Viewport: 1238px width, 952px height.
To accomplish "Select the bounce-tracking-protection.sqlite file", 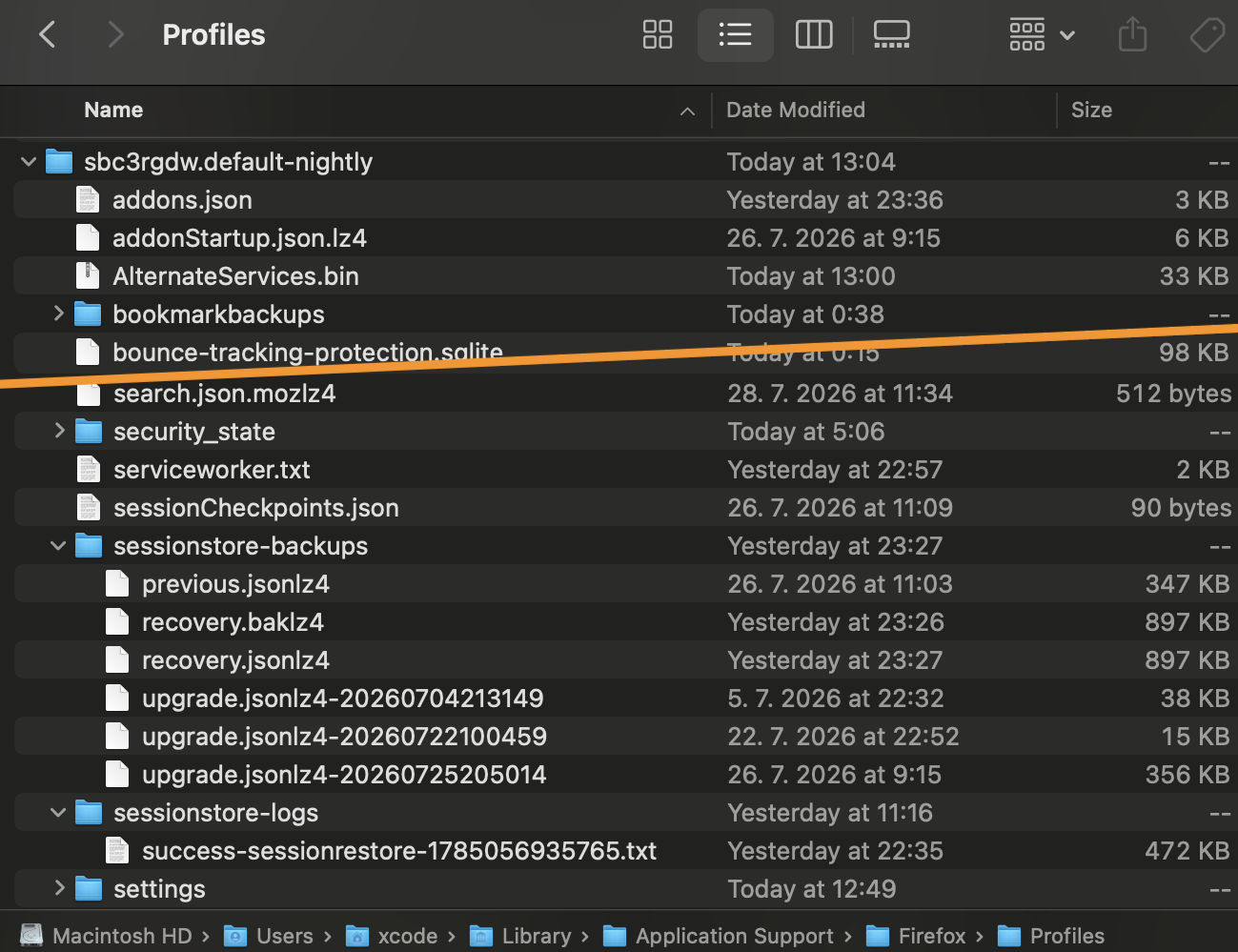I will pos(307,352).
